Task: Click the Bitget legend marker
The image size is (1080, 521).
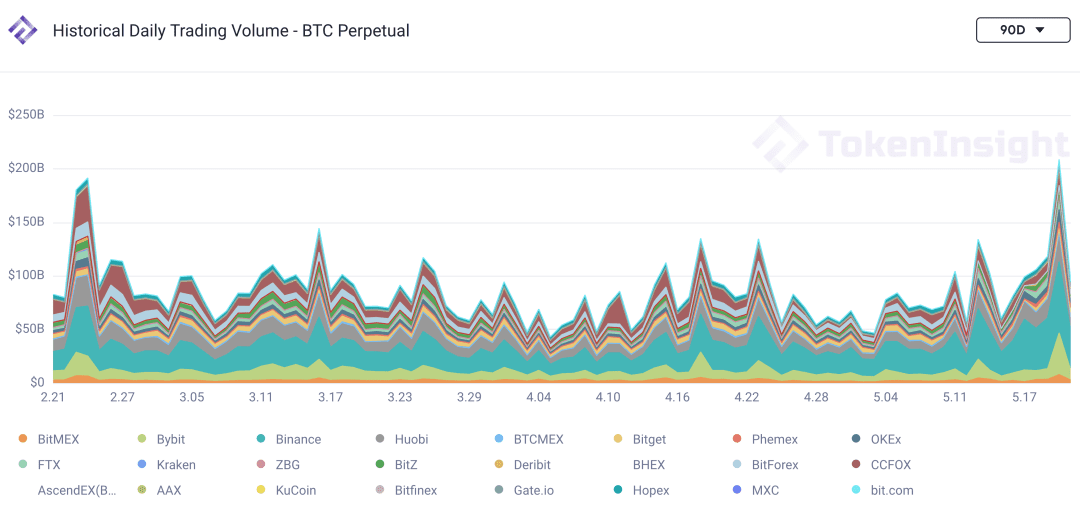Action: click(x=619, y=439)
